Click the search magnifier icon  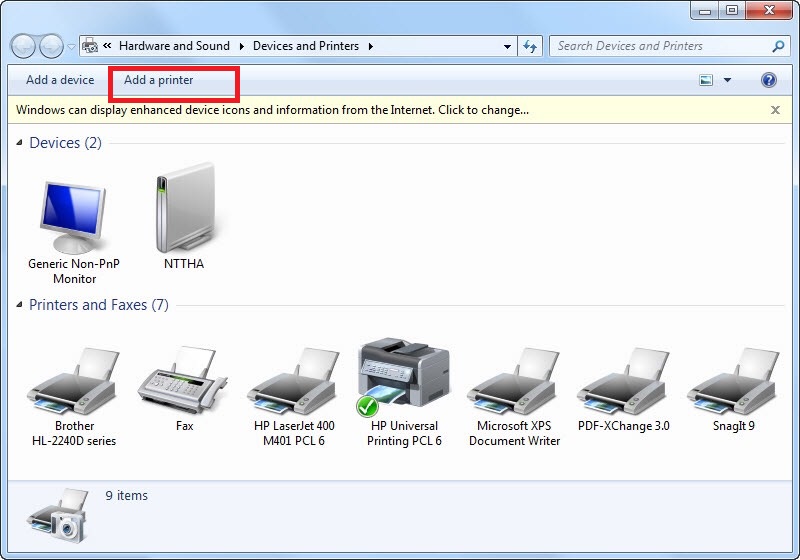778,46
